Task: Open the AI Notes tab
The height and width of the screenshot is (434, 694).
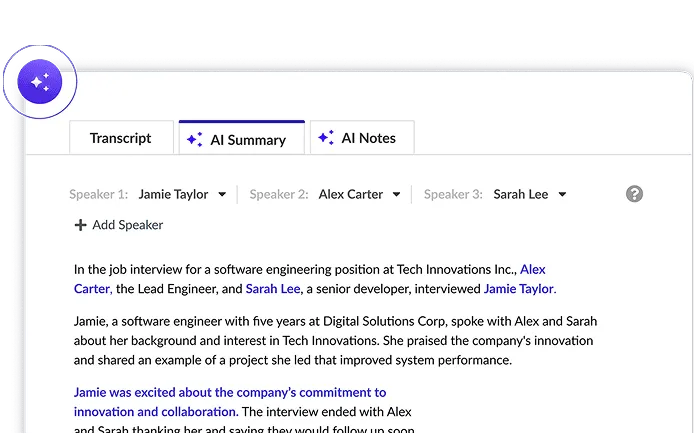Action: click(x=362, y=138)
